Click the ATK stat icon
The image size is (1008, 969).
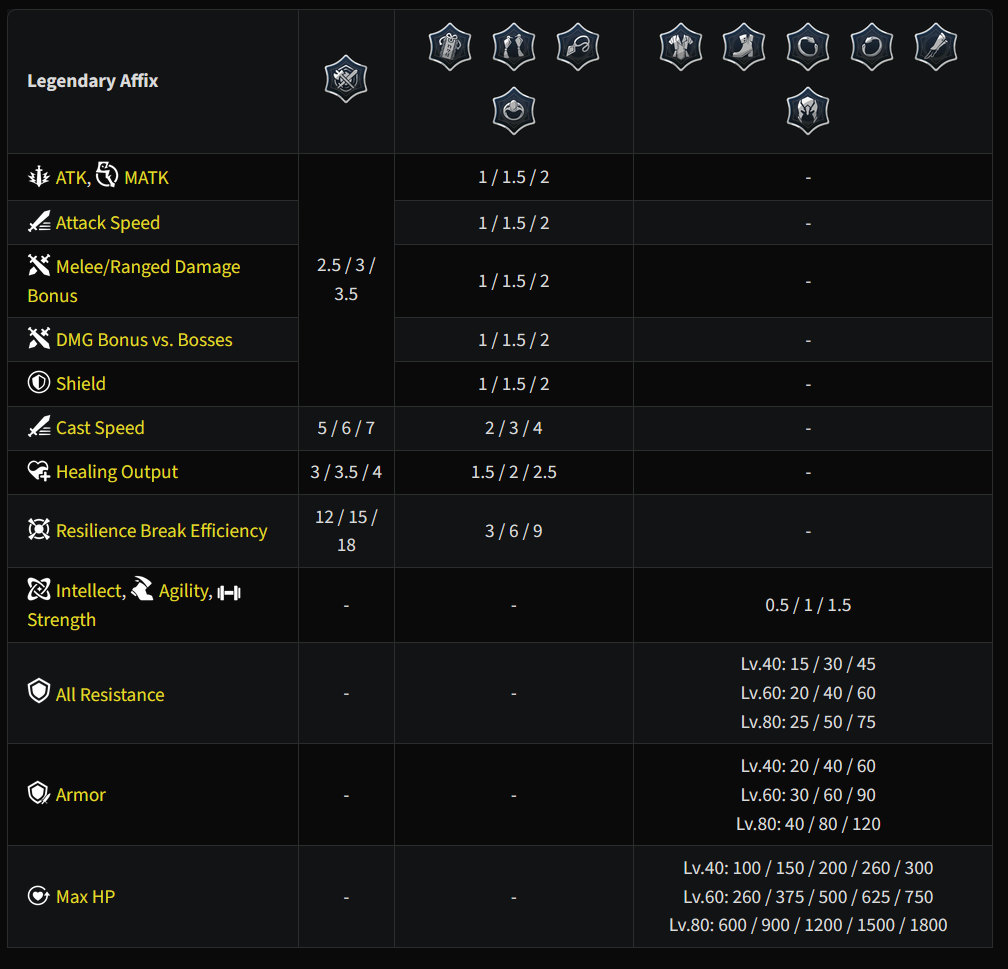[x=39, y=176]
